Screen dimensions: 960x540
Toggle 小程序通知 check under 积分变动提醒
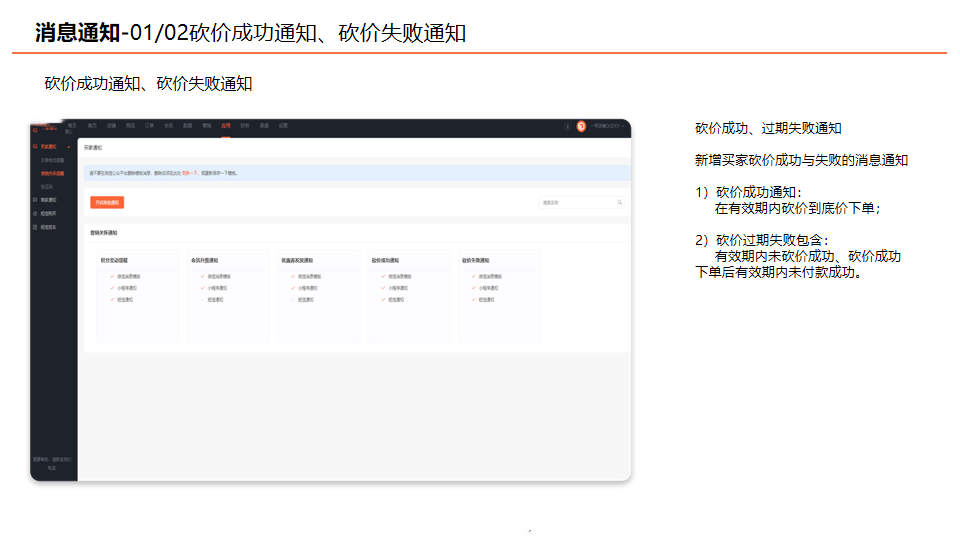tap(112, 288)
